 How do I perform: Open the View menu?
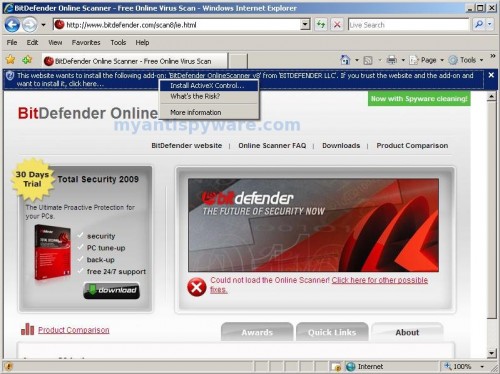coord(55,43)
